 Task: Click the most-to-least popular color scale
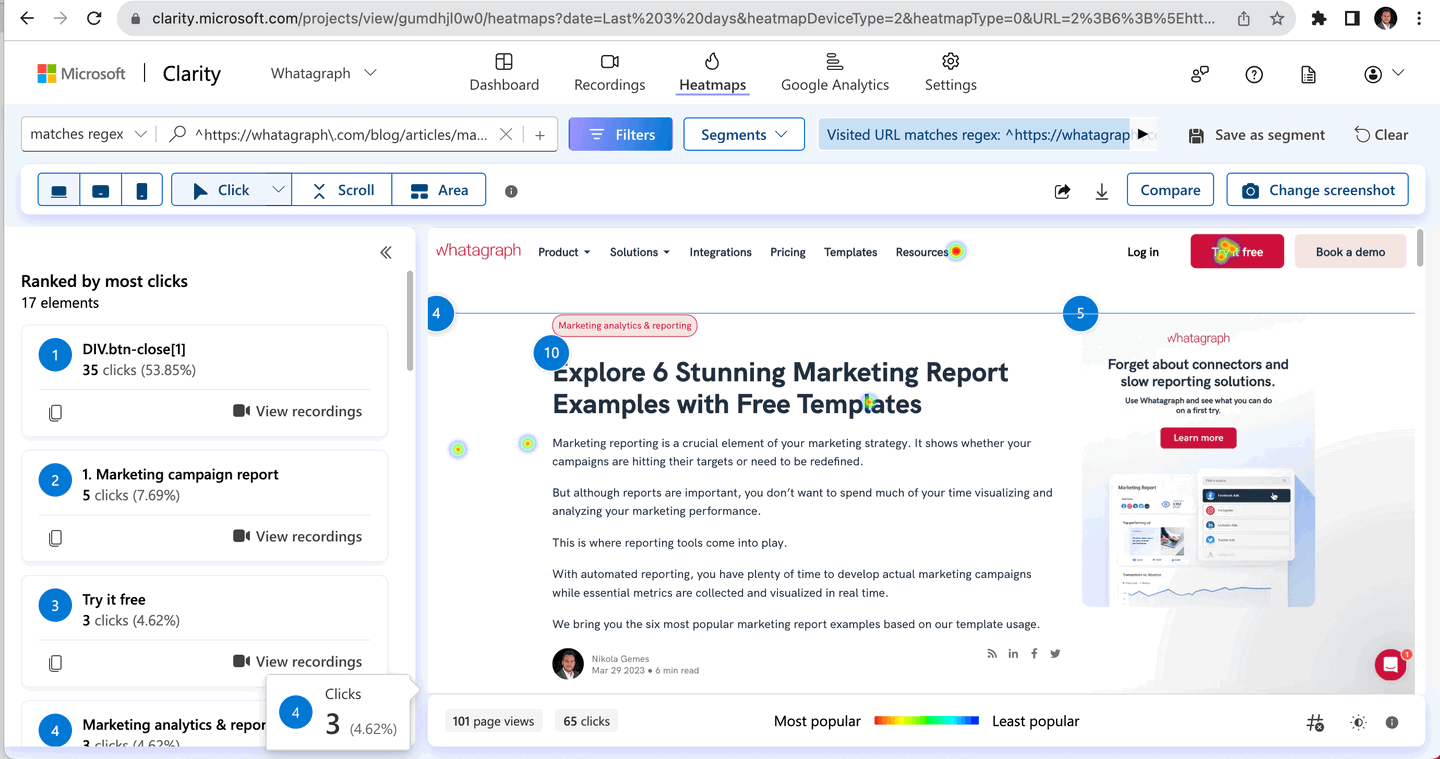[926, 721]
